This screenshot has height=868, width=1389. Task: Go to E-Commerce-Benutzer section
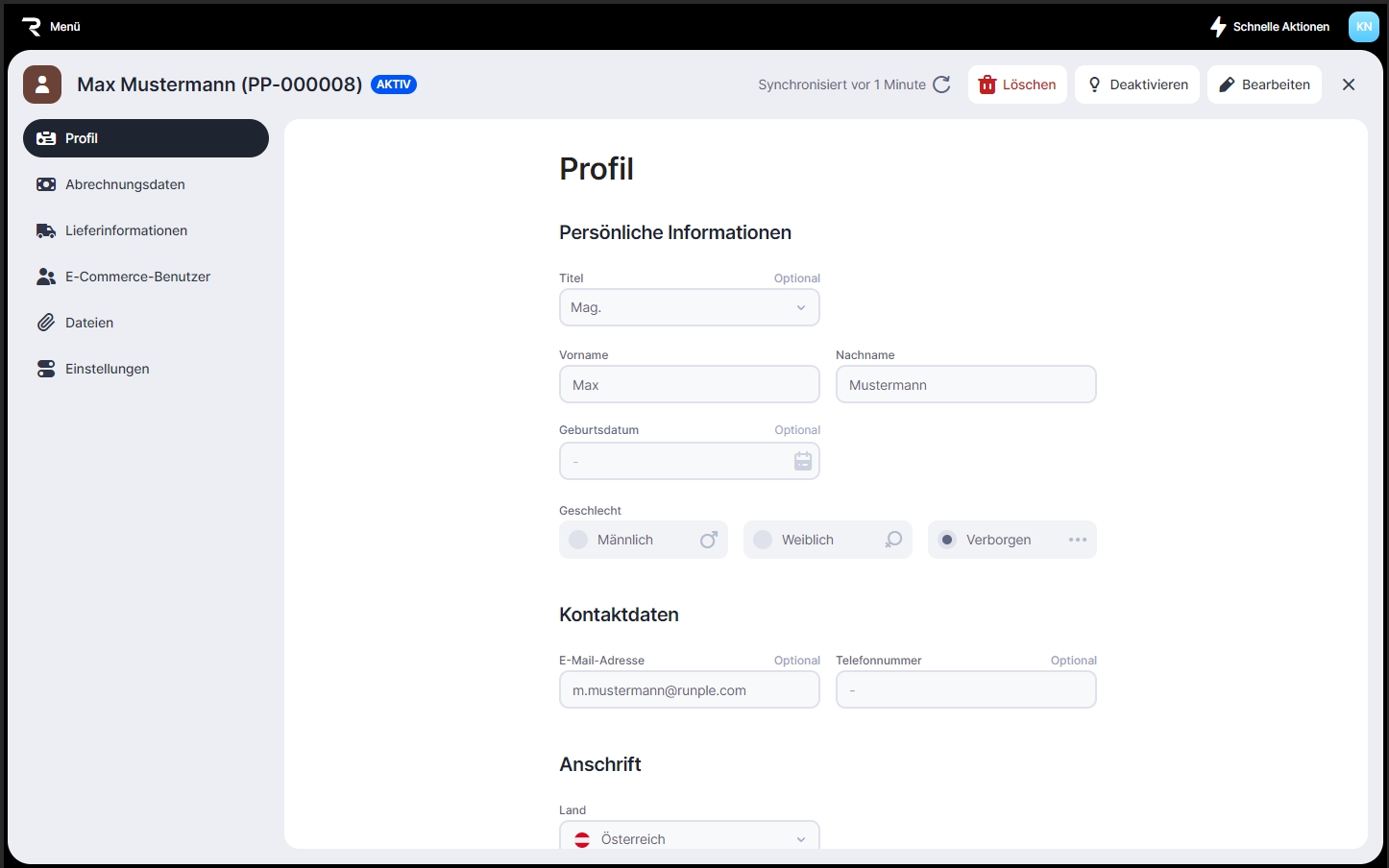click(x=137, y=277)
